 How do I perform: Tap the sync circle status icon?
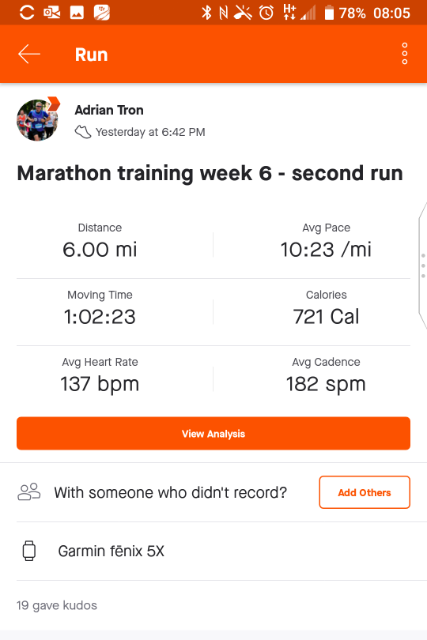27,12
